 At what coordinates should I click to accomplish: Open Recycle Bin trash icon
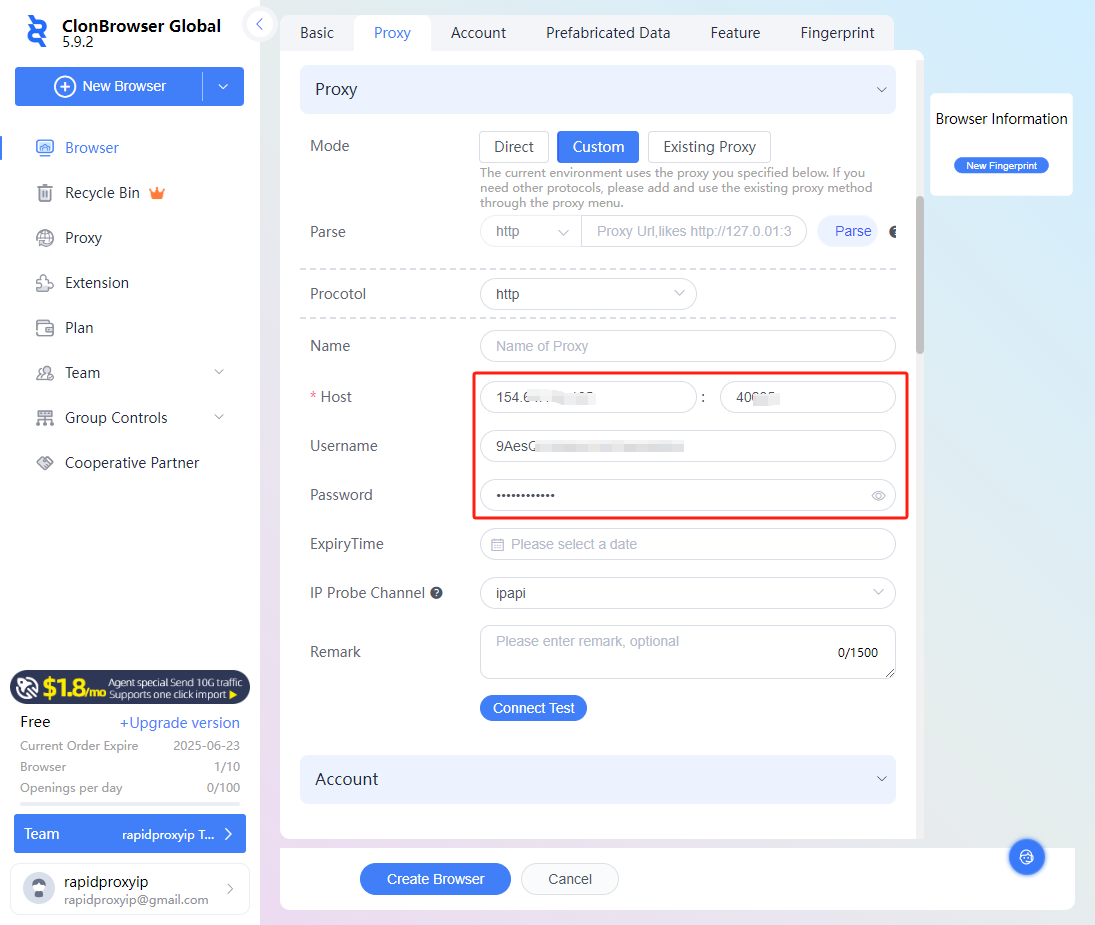tap(45, 193)
